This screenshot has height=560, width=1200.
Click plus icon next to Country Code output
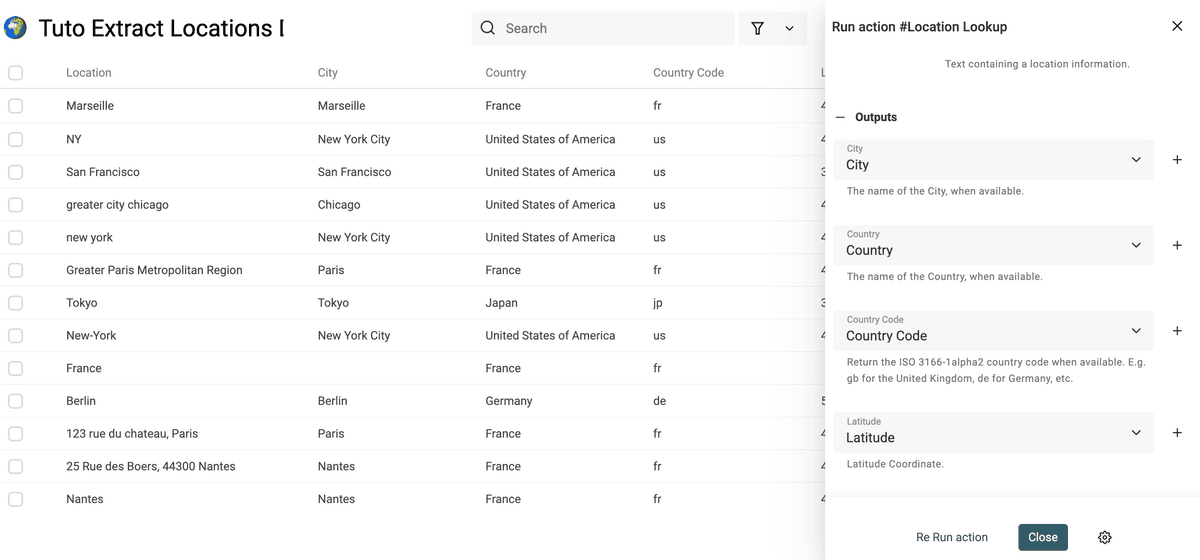(x=1177, y=331)
